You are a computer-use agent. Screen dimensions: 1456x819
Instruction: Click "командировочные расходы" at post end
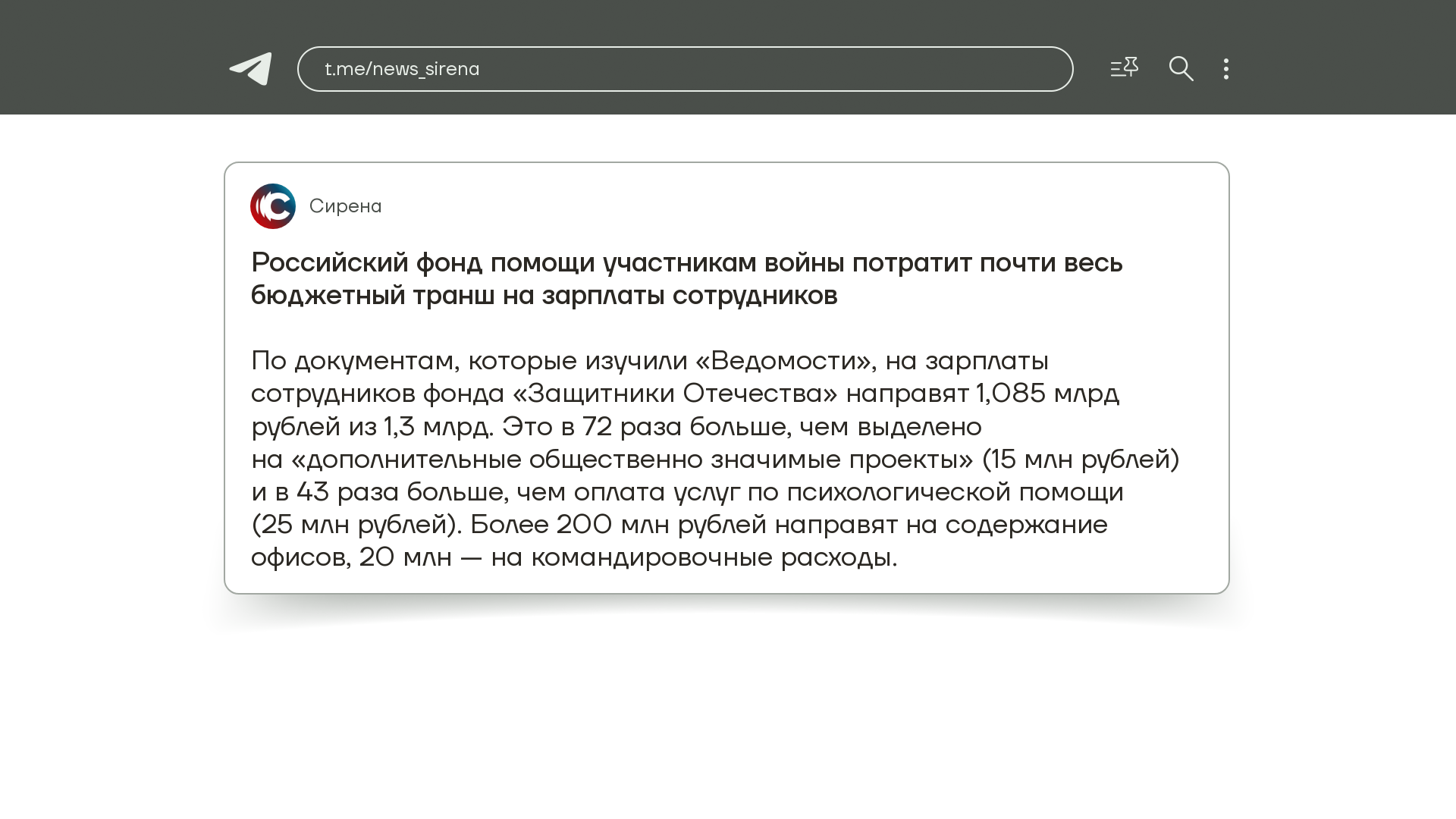pyautogui.click(x=713, y=557)
